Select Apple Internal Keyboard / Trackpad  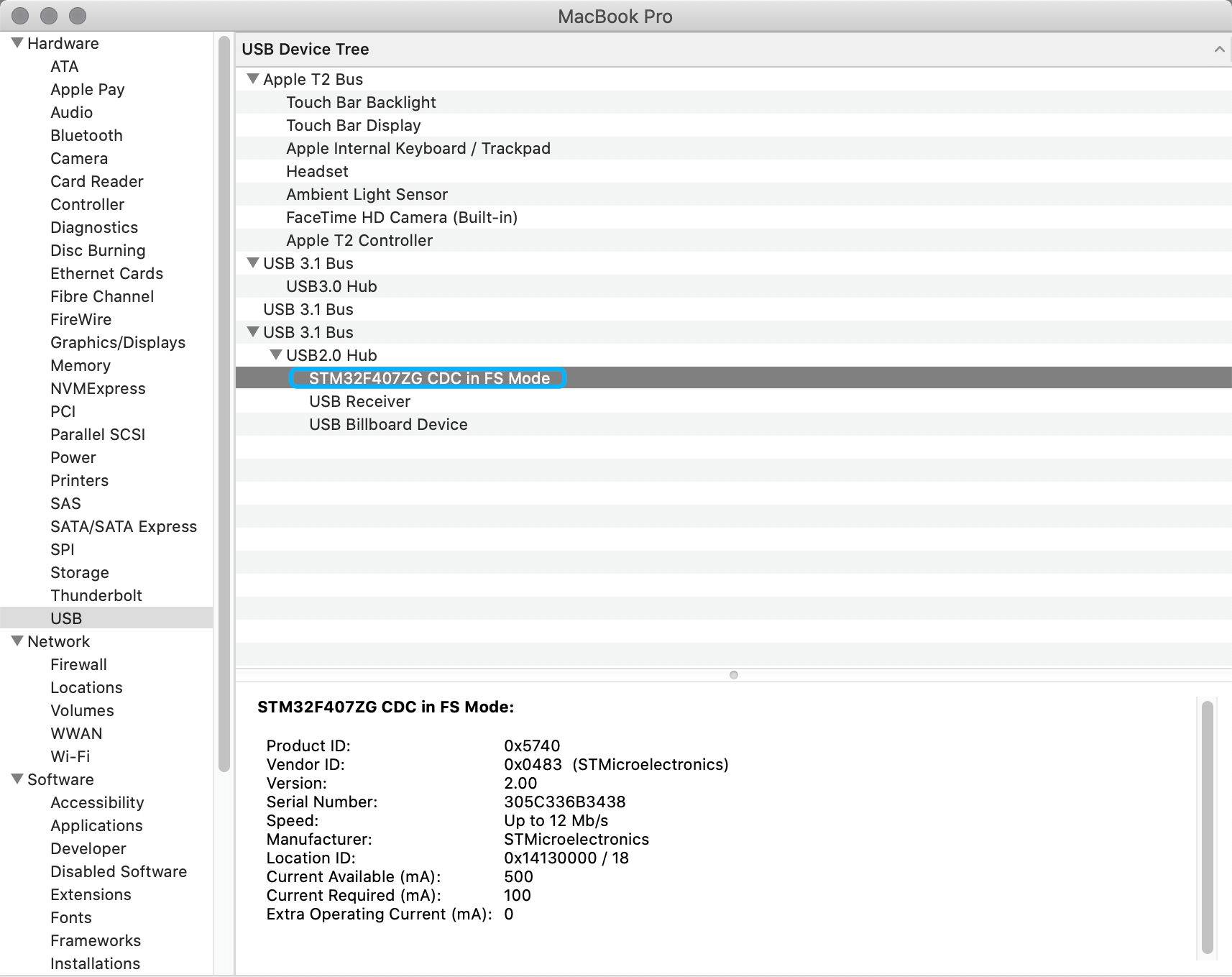click(x=734, y=148)
